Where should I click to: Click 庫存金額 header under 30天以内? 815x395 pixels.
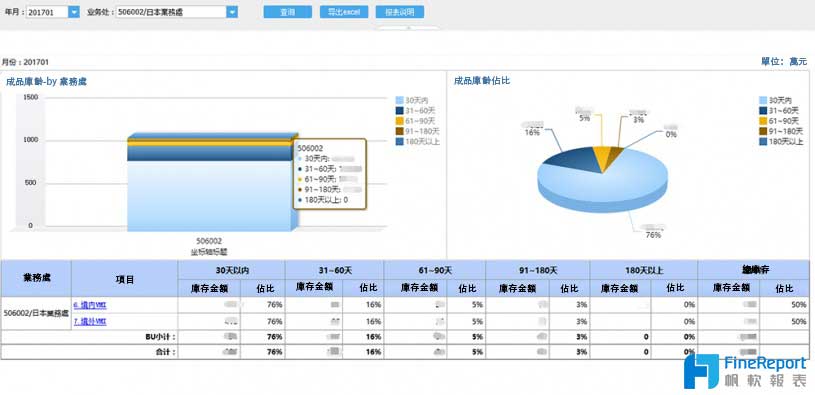pos(210,288)
